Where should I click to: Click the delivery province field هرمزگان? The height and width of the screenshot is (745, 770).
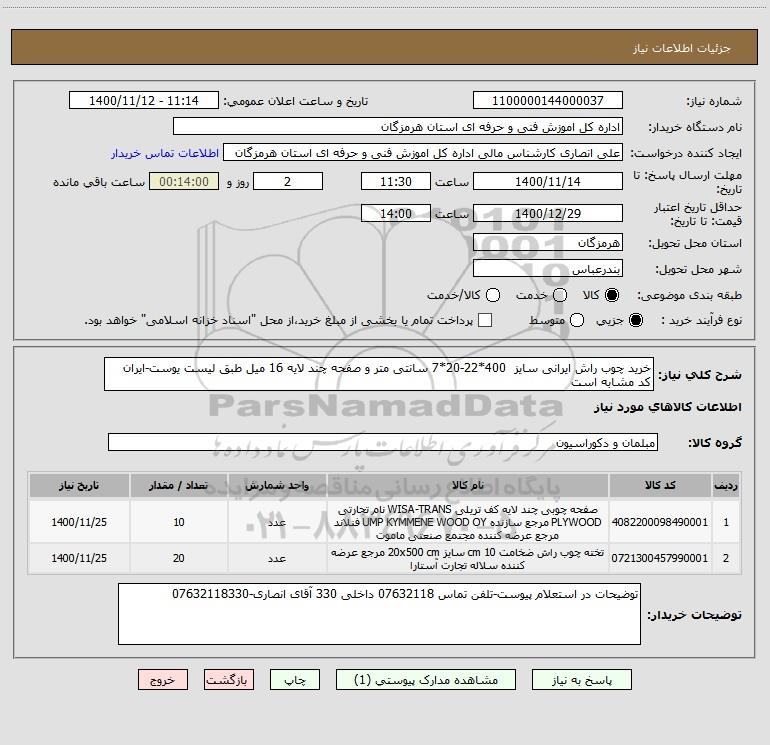pos(548,243)
